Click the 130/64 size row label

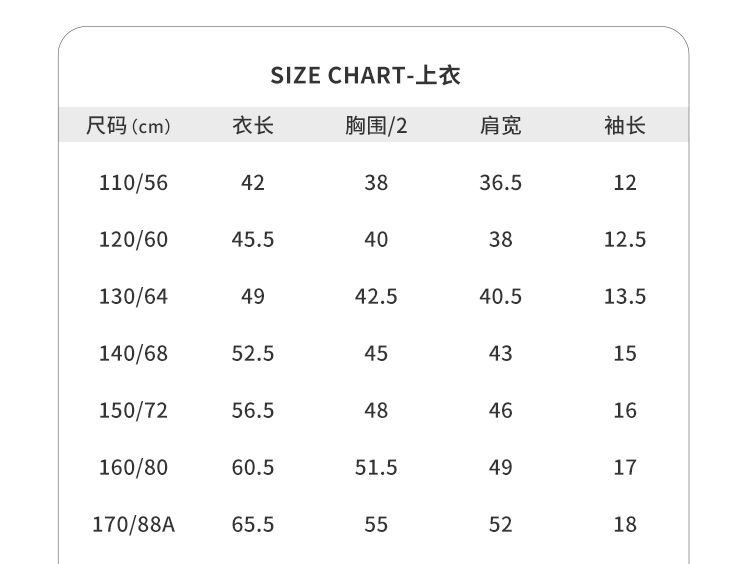[x=133, y=297]
